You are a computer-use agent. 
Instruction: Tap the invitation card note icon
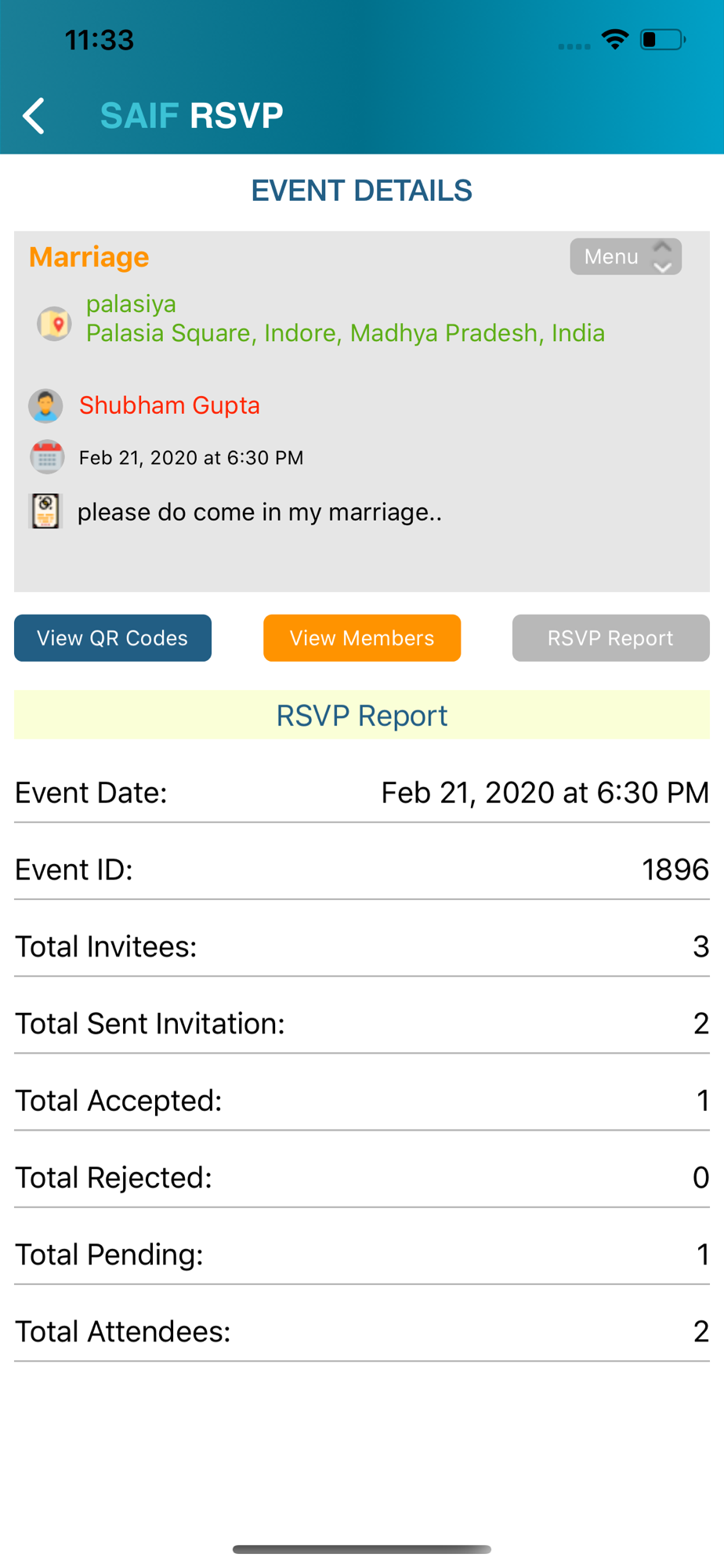[x=46, y=511]
